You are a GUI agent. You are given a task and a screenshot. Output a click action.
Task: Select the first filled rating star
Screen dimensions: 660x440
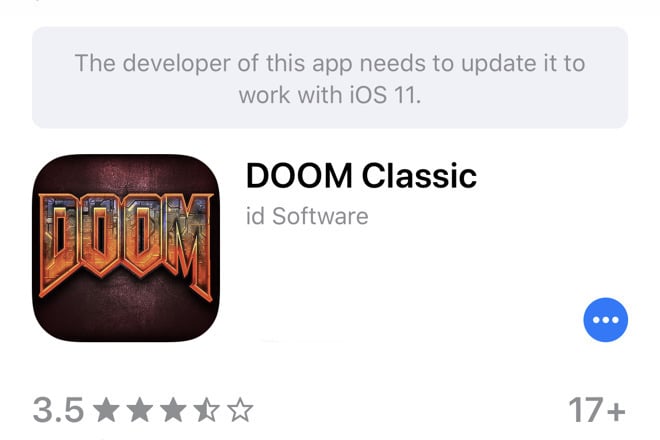(106, 411)
